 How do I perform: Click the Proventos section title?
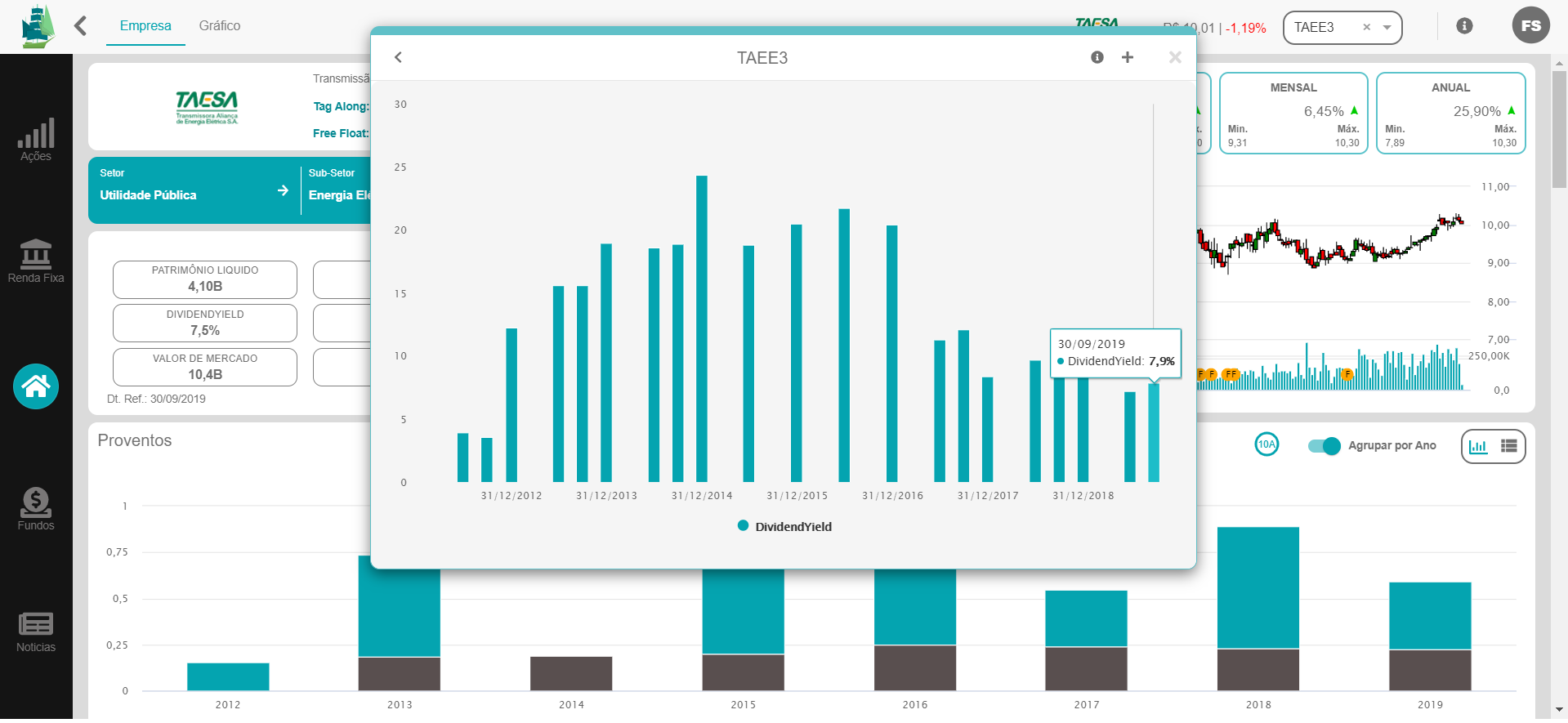[135, 440]
